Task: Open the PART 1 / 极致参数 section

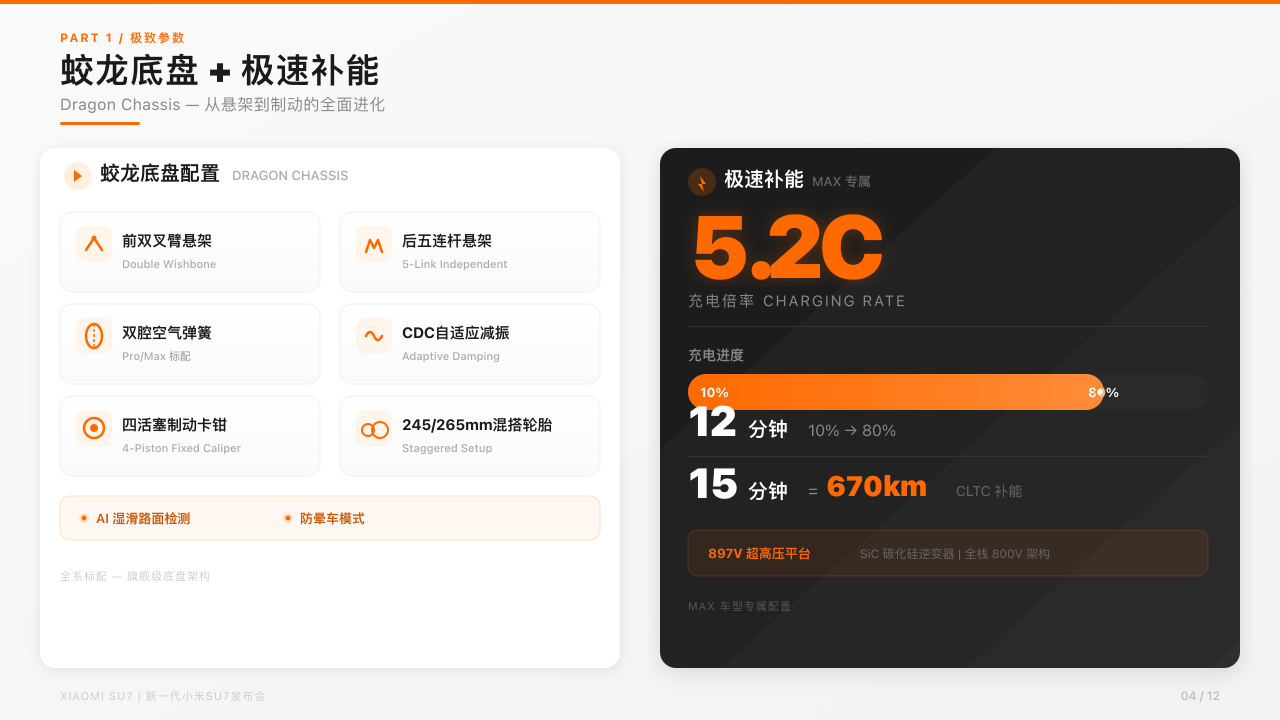Action: pyautogui.click(x=121, y=37)
